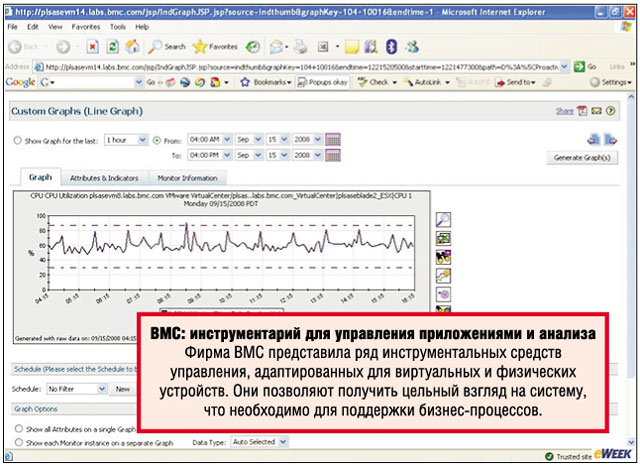Open the Search magnifier in toolbar

point(167,47)
